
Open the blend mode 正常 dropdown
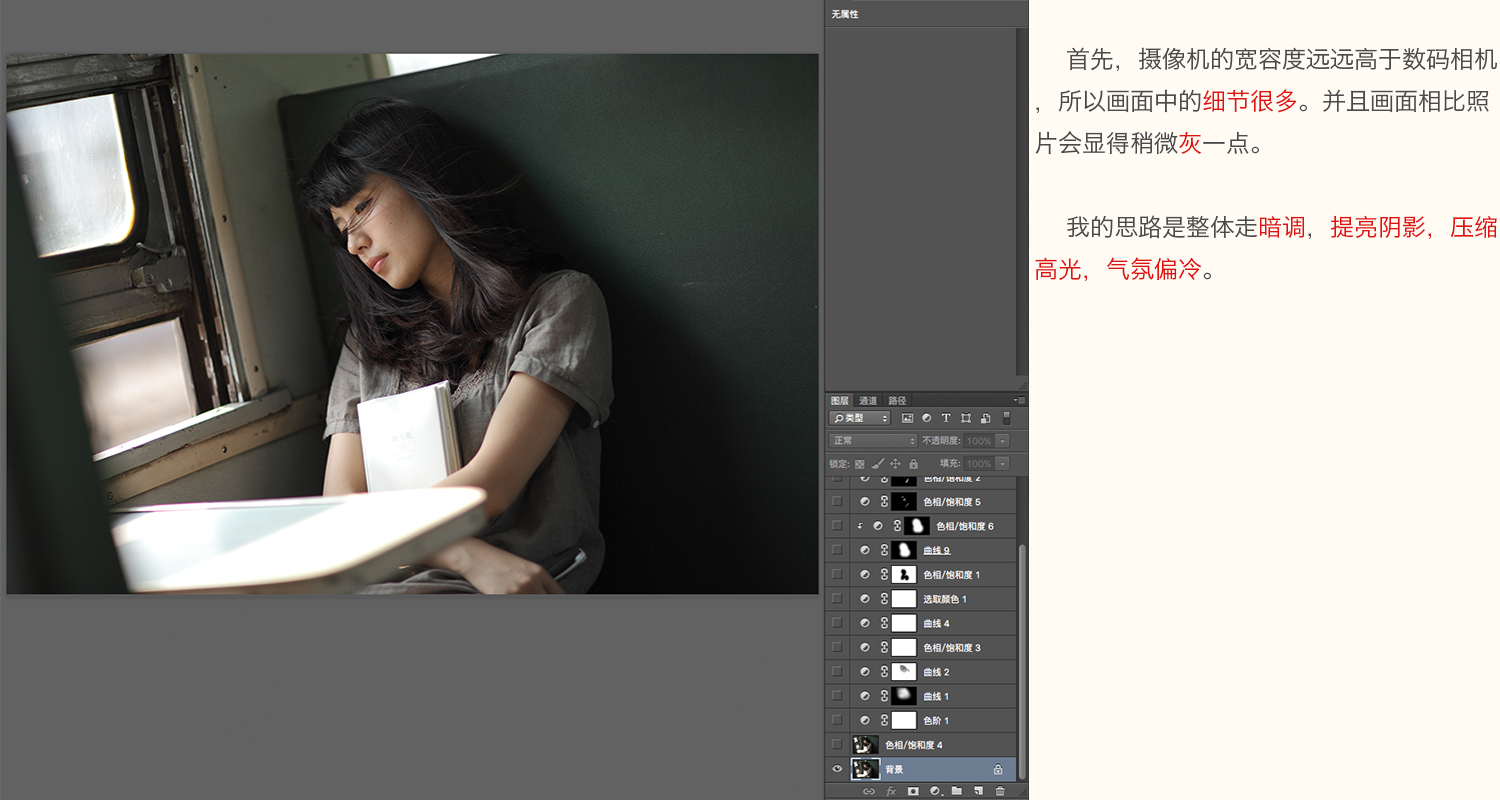click(x=873, y=441)
